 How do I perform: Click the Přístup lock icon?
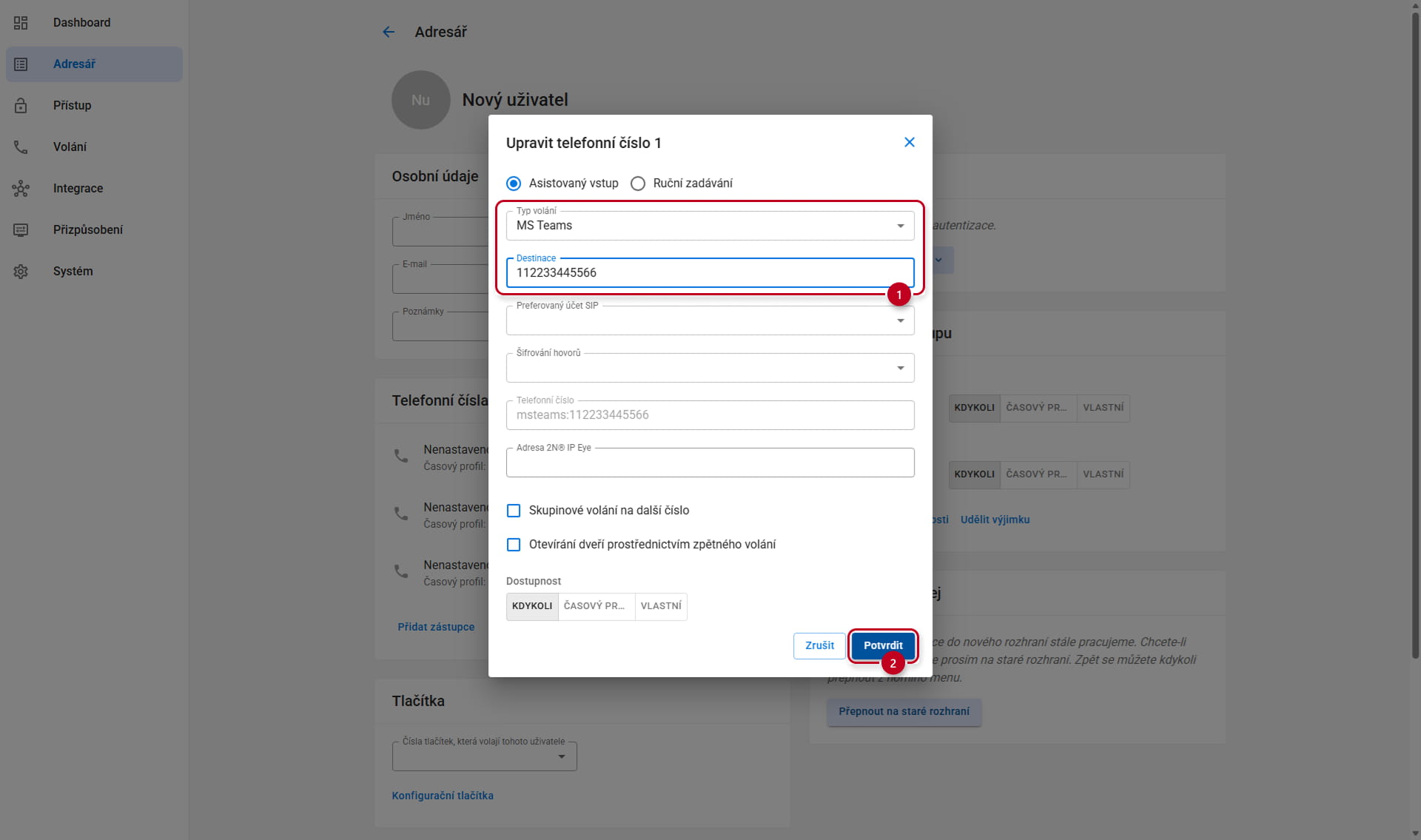21,106
